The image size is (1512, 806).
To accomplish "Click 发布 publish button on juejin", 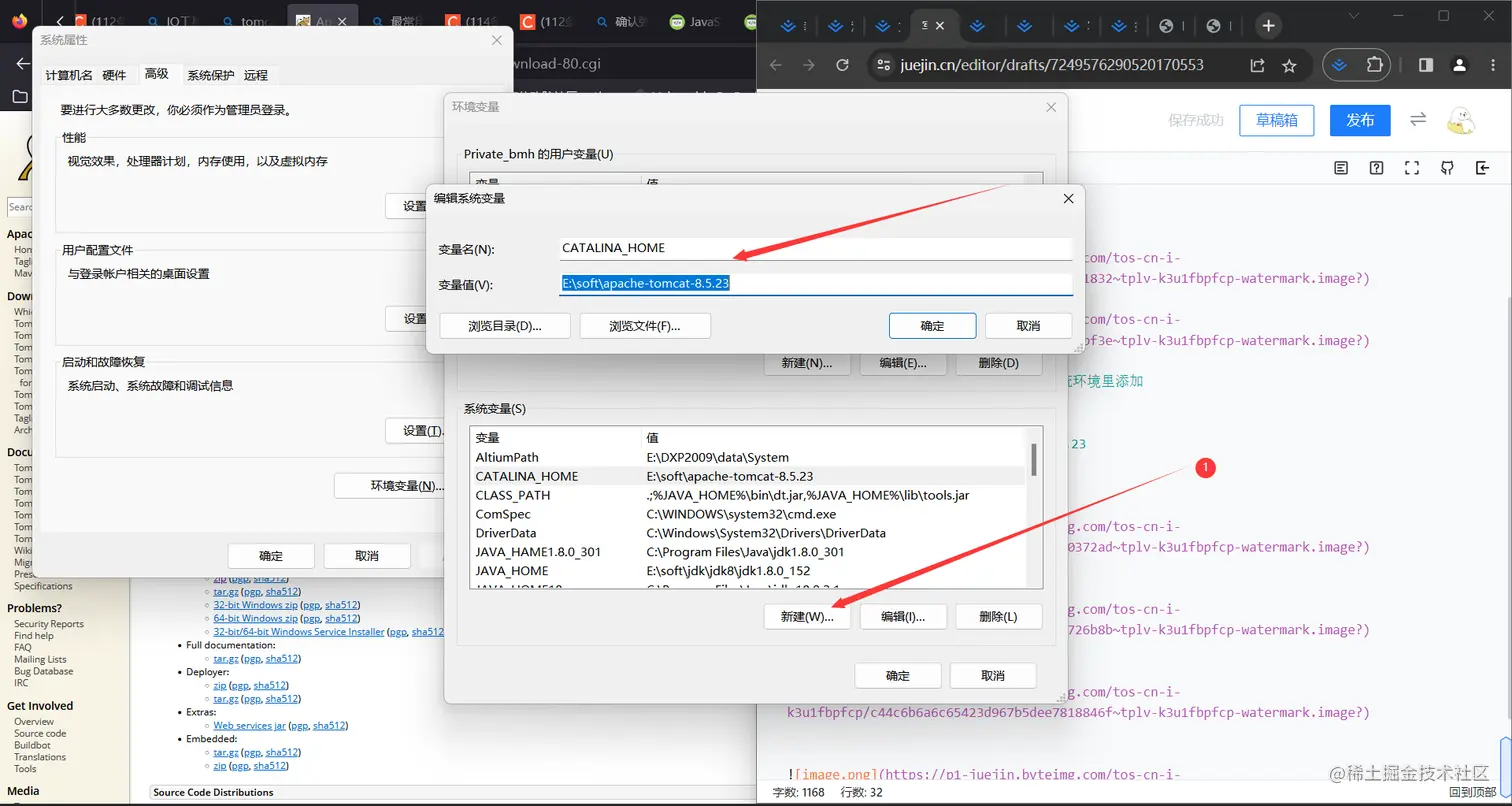I will click(x=1360, y=120).
